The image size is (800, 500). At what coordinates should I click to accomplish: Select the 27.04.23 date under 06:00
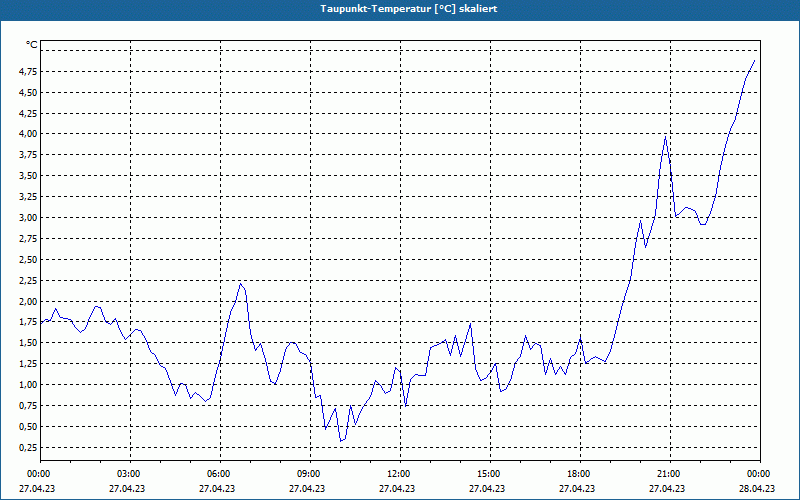click(217, 488)
